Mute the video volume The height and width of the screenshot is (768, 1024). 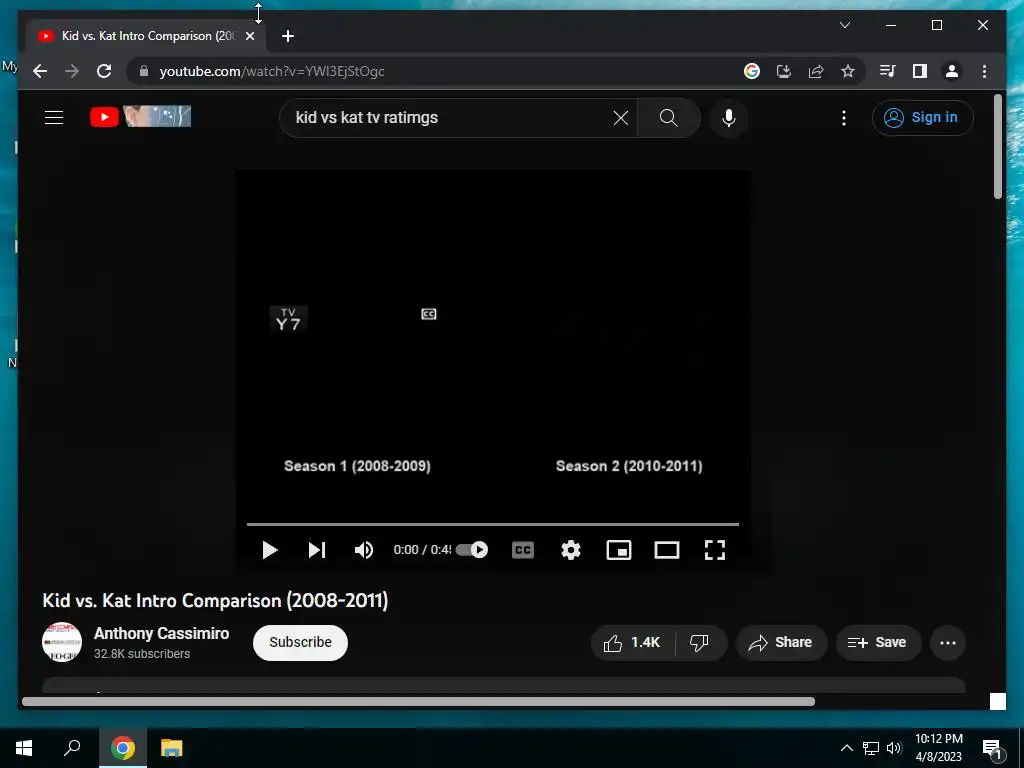(x=364, y=550)
